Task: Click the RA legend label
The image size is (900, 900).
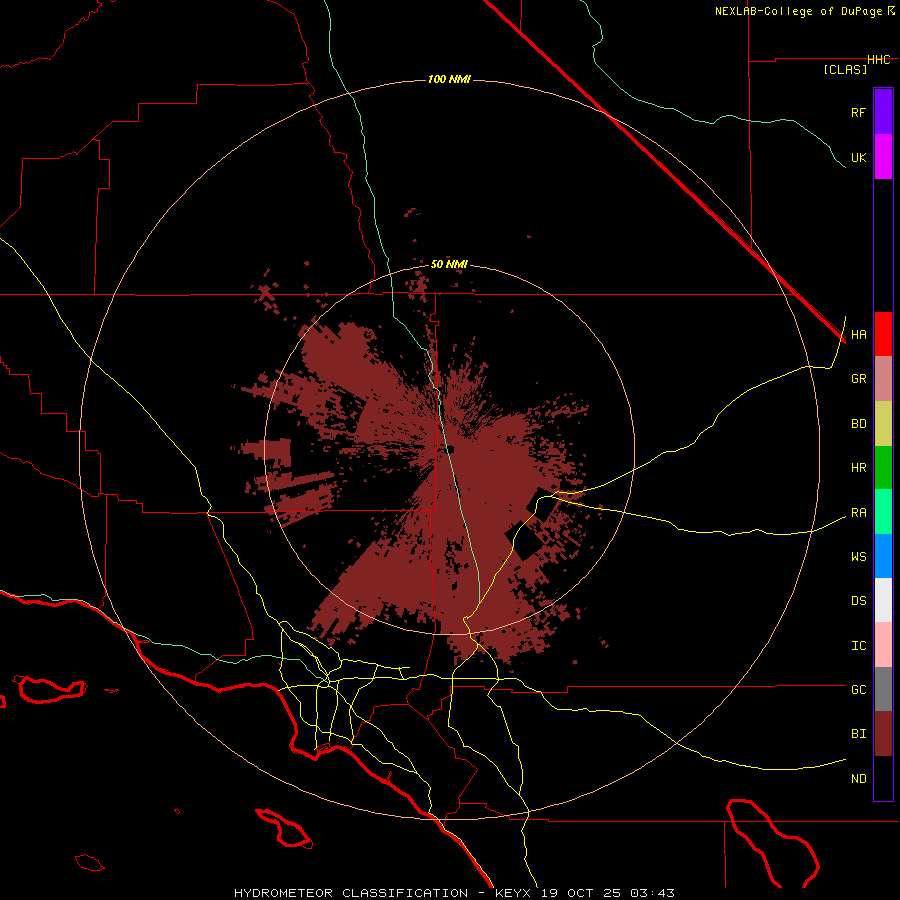Action: click(859, 513)
